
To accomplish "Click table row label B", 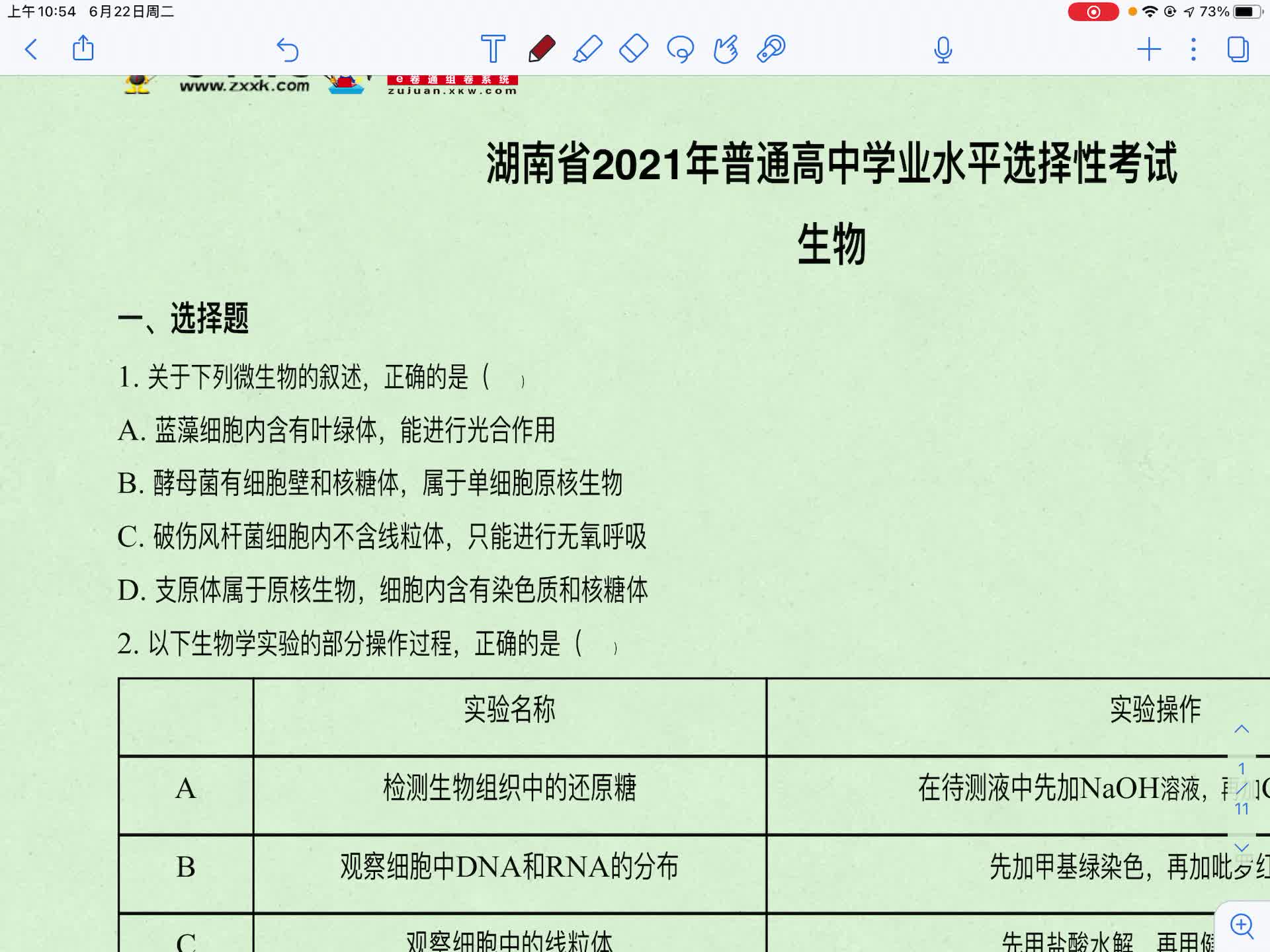I will pyautogui.click(x=186, y=867).
